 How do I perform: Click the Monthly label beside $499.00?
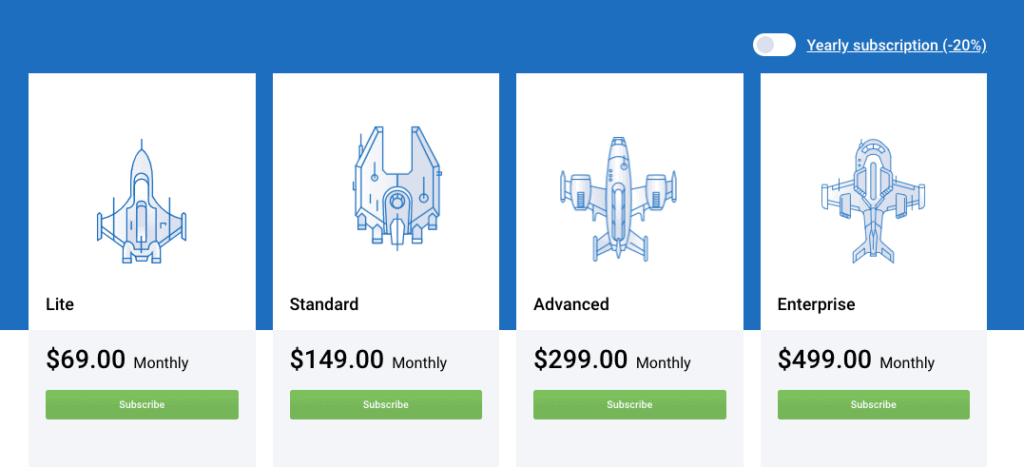(907, 363)
